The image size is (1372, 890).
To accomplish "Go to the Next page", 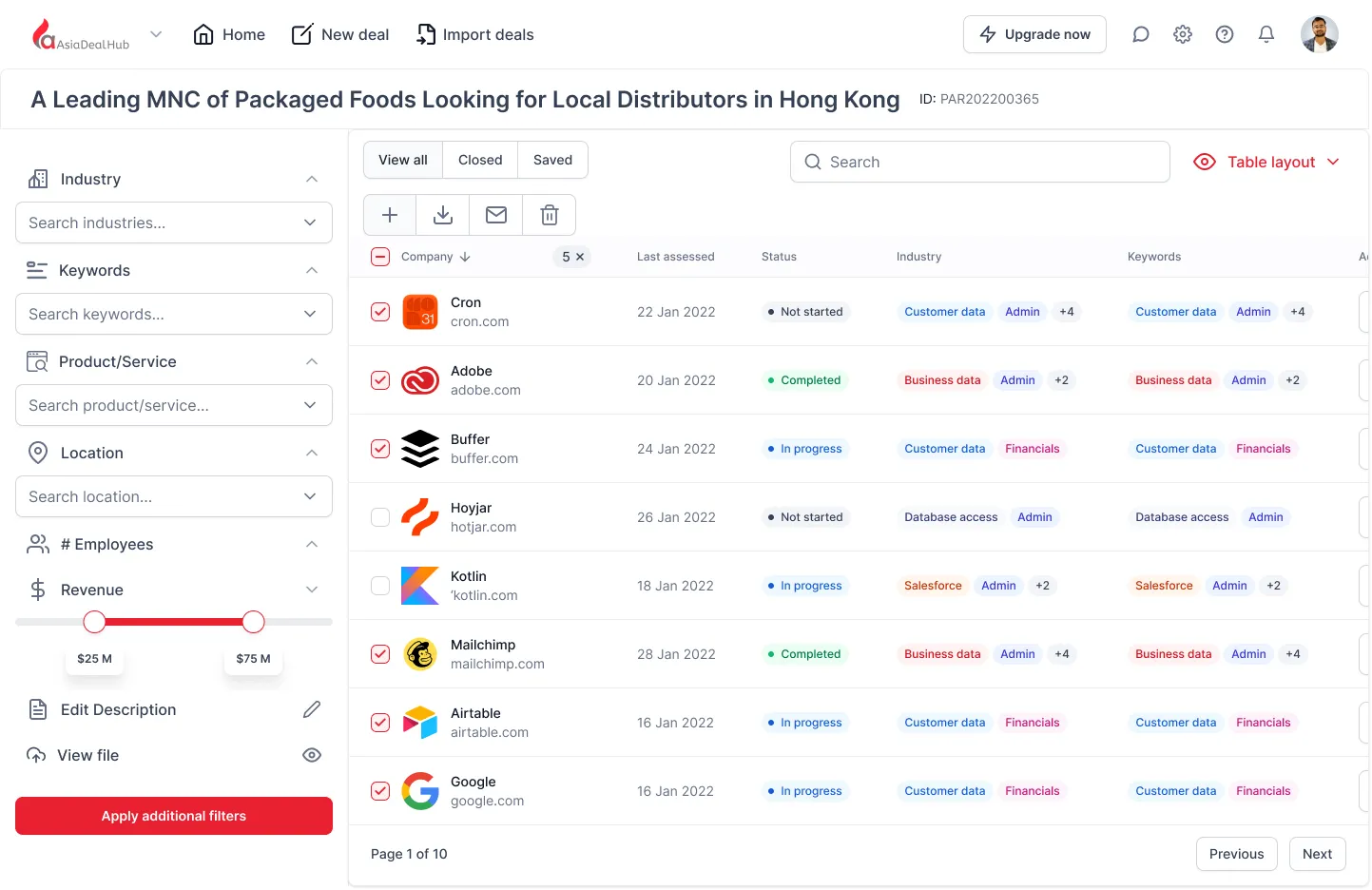I will 1318,854.
